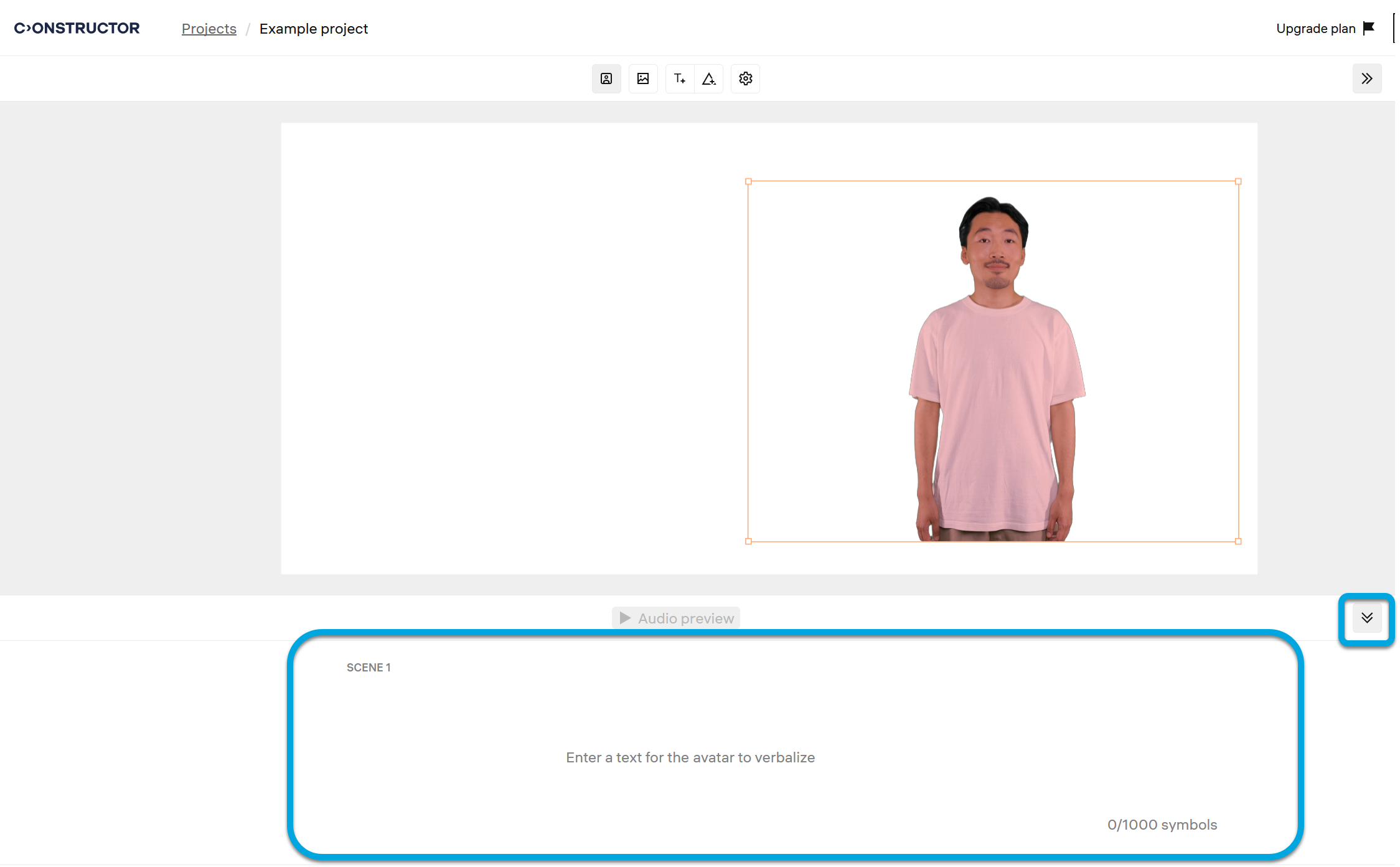The image size is (1400, 867).
Task: Click the Constructor logo
Action: pos(77,28)
